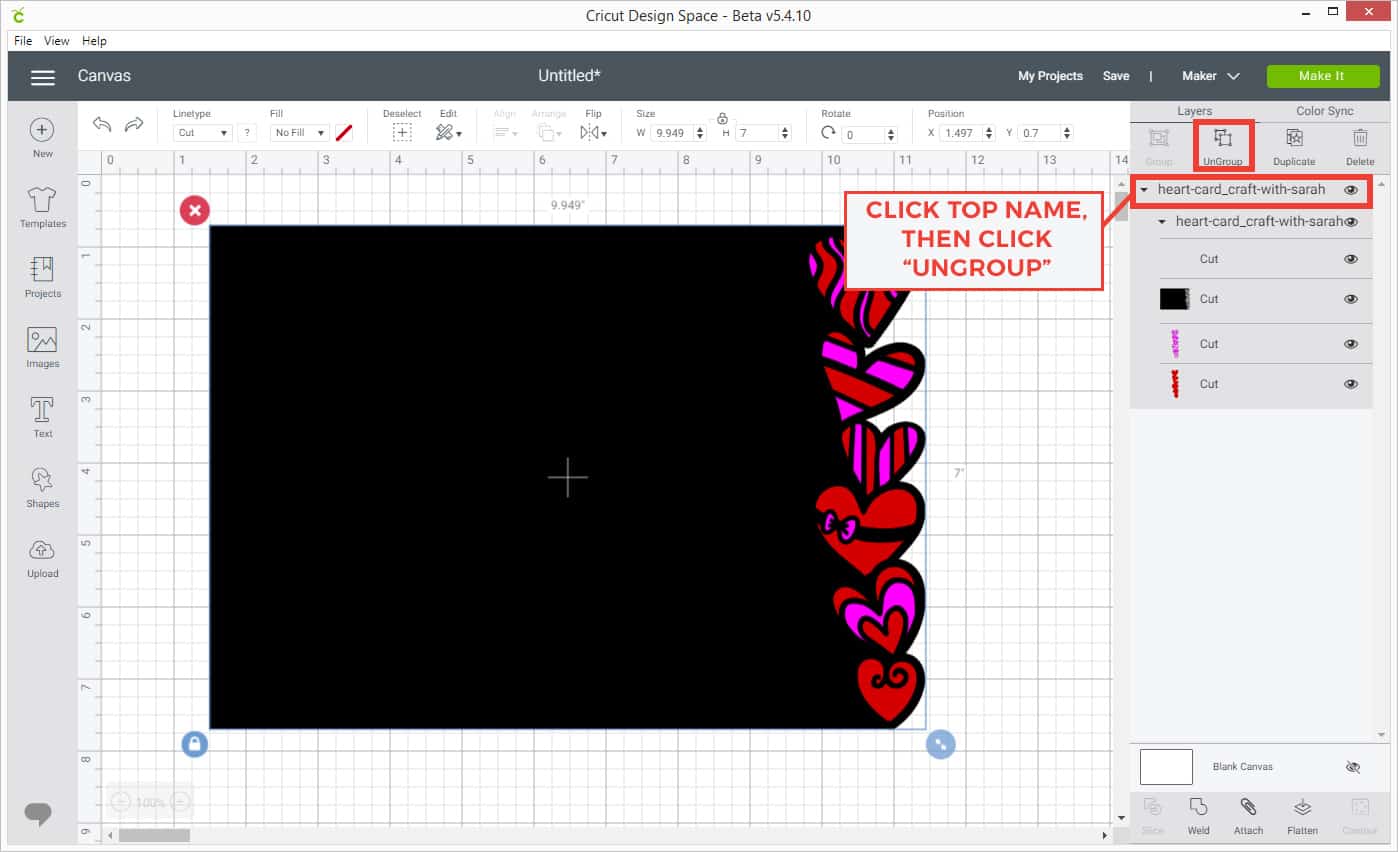
Task: Click zoom in plus button
Action: [180, 802]
